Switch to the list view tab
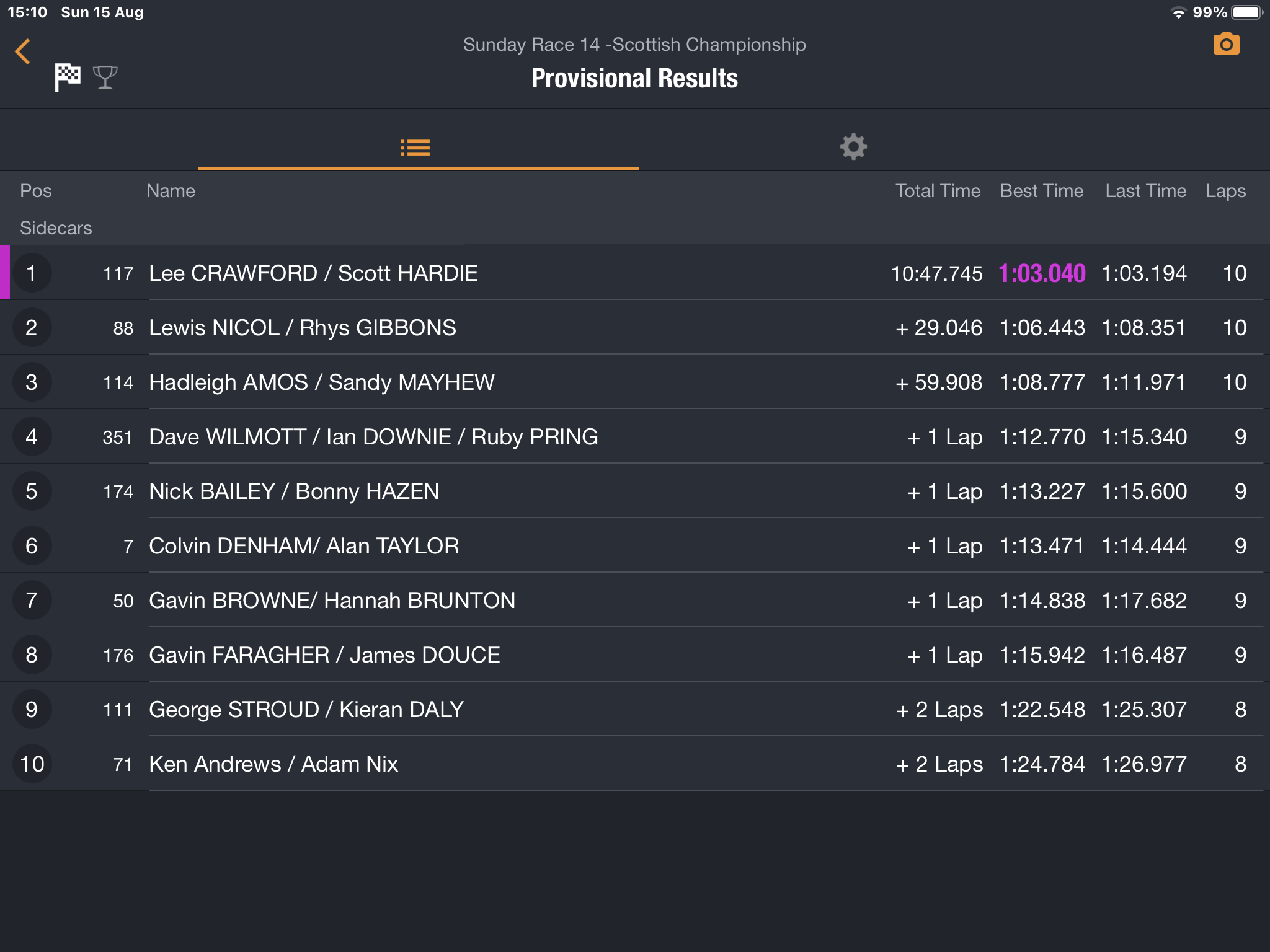 tap(415, 148)
